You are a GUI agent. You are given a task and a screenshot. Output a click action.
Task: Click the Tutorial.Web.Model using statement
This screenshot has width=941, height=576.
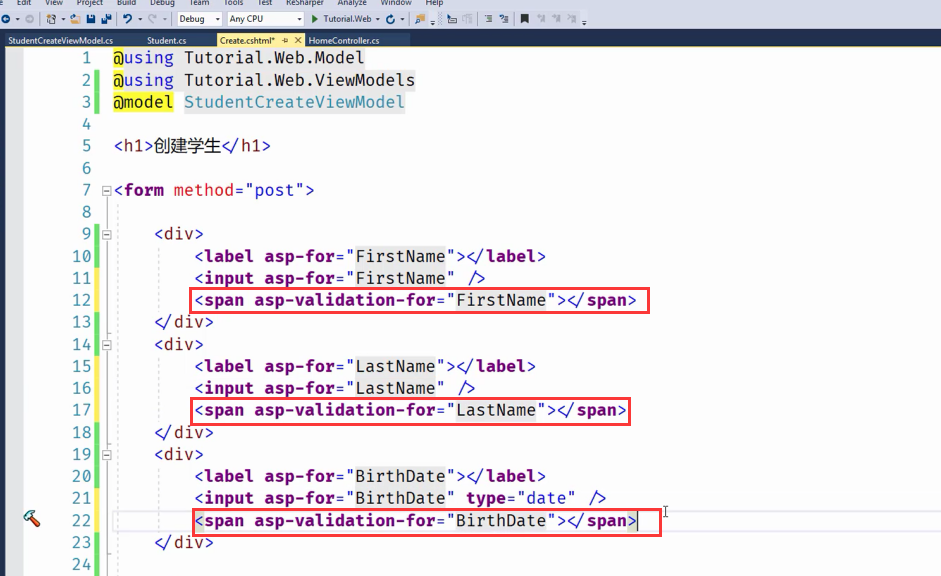[238, 58]
